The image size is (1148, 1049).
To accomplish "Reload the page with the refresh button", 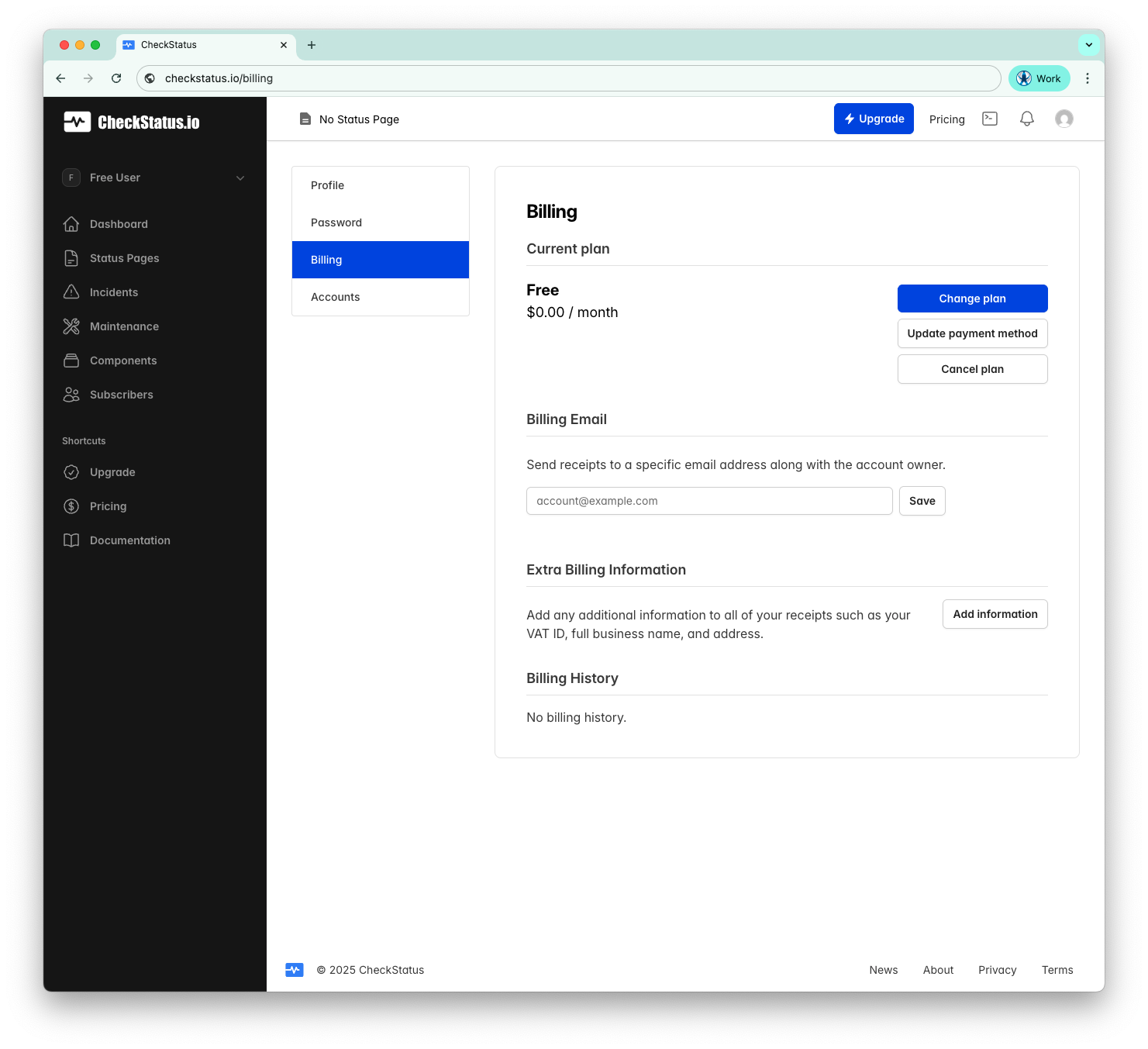I will 116,78.
